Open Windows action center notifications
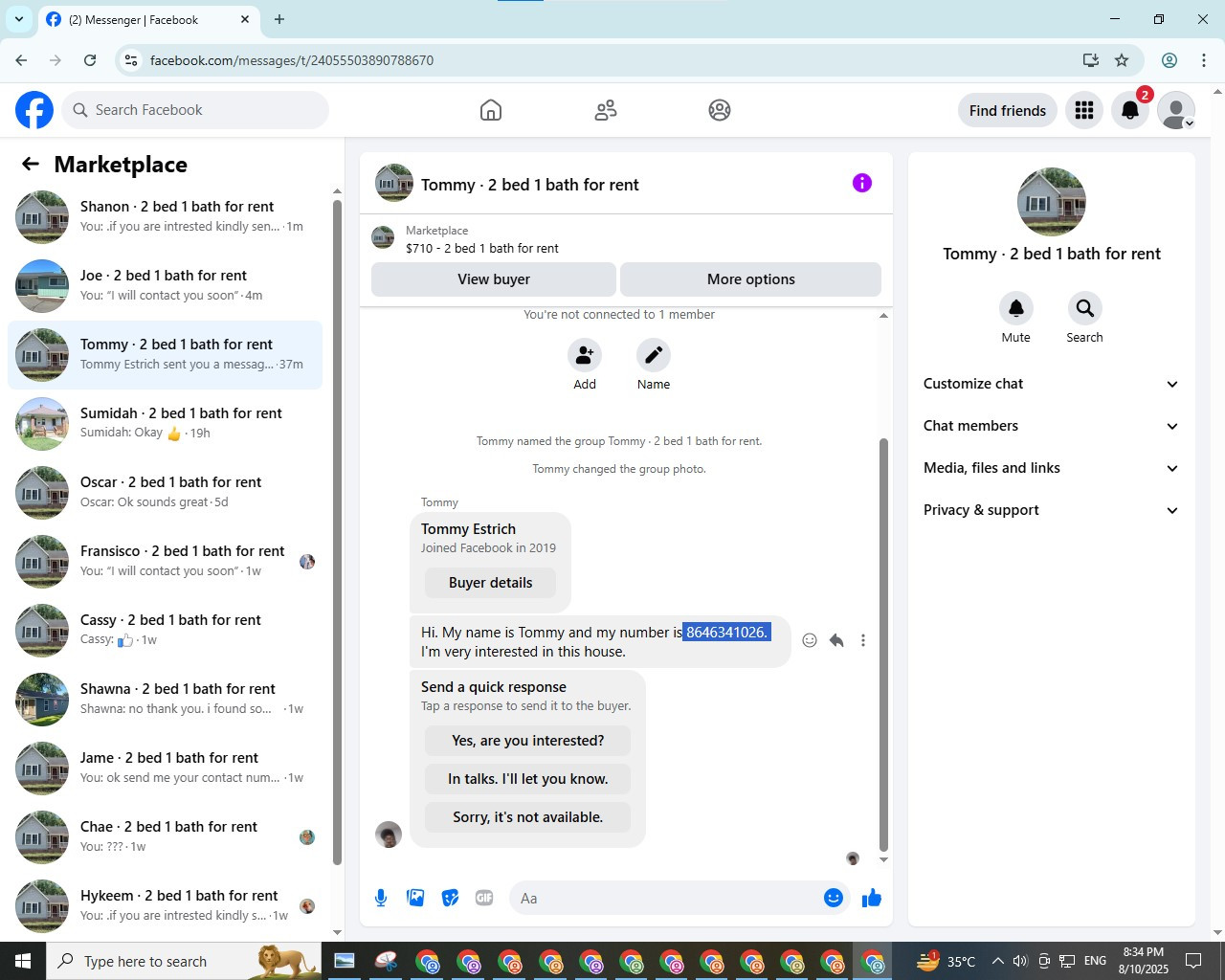 tap(1193, 961)
